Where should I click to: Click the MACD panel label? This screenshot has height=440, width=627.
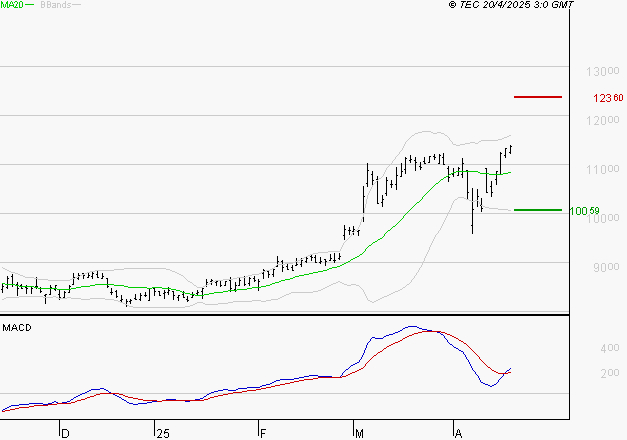(x=17, y=328)
